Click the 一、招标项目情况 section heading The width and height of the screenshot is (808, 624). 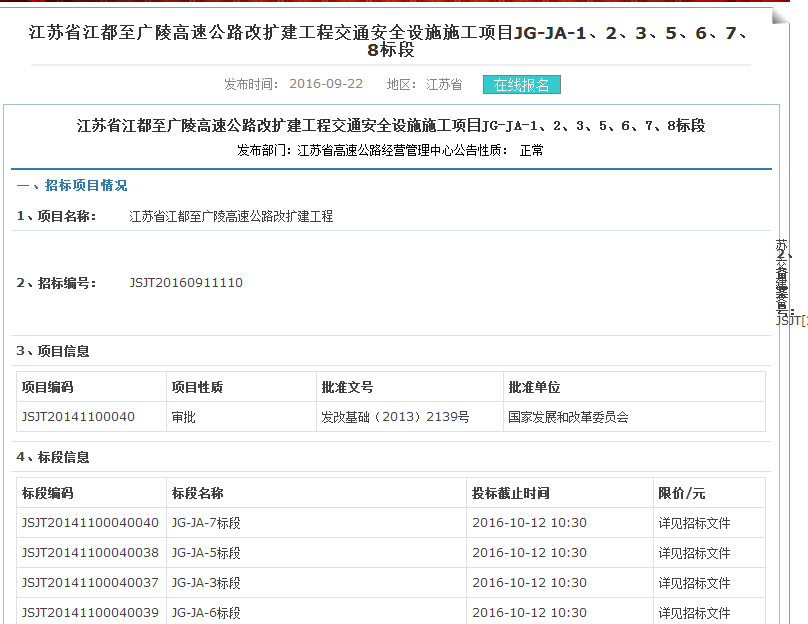click(x=71, y=185)
